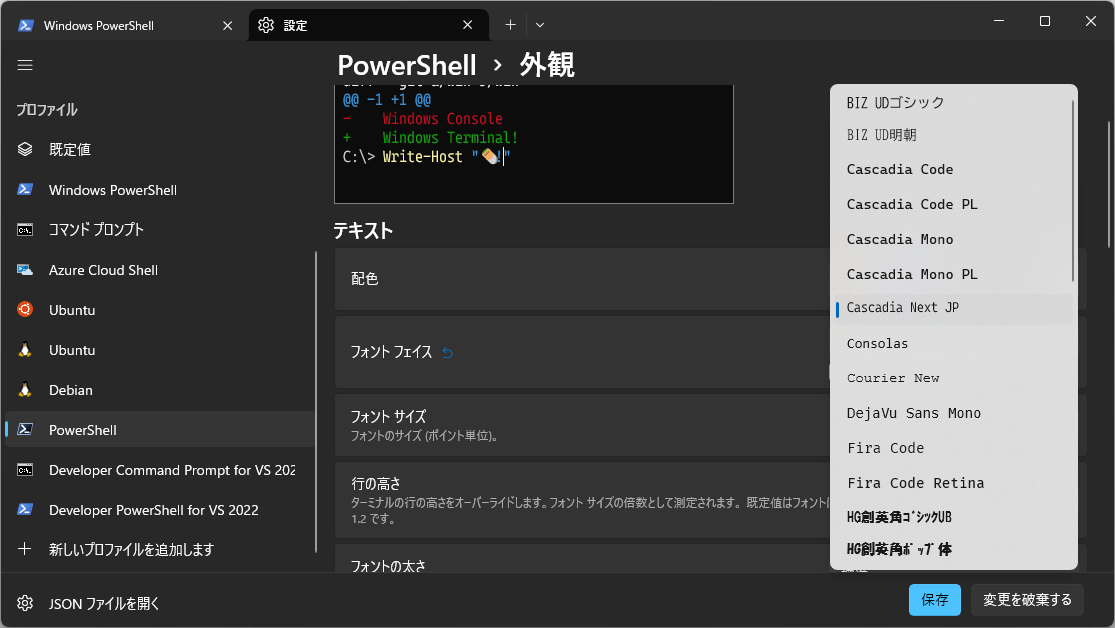Open the hamburger navigation menu

[25, 65]
